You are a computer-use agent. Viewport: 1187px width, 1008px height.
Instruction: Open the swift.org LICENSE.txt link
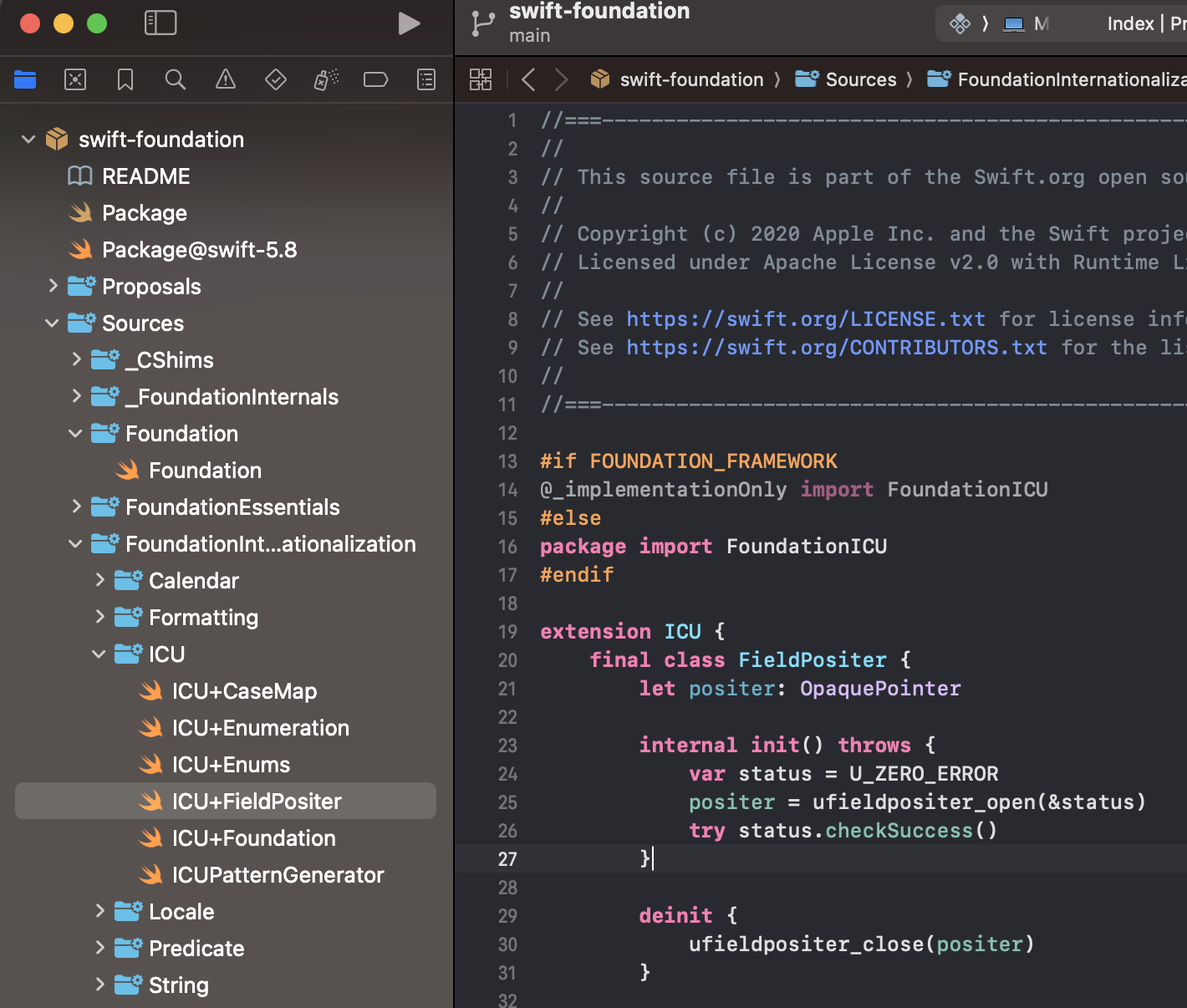pyautogui.click(x=806, y=319)
